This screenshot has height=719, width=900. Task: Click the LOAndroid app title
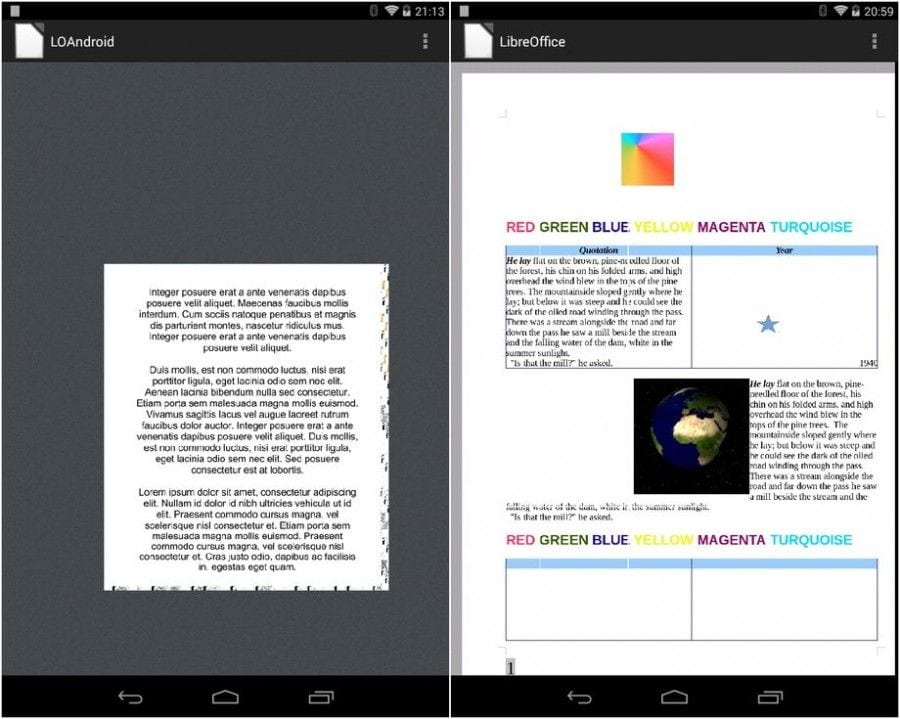coord(82,41)
